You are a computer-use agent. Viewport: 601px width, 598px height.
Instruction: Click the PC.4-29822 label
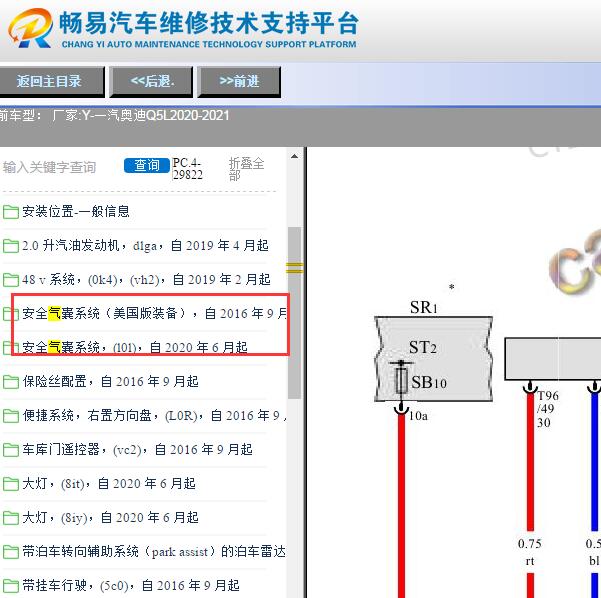tap(187, 169)
